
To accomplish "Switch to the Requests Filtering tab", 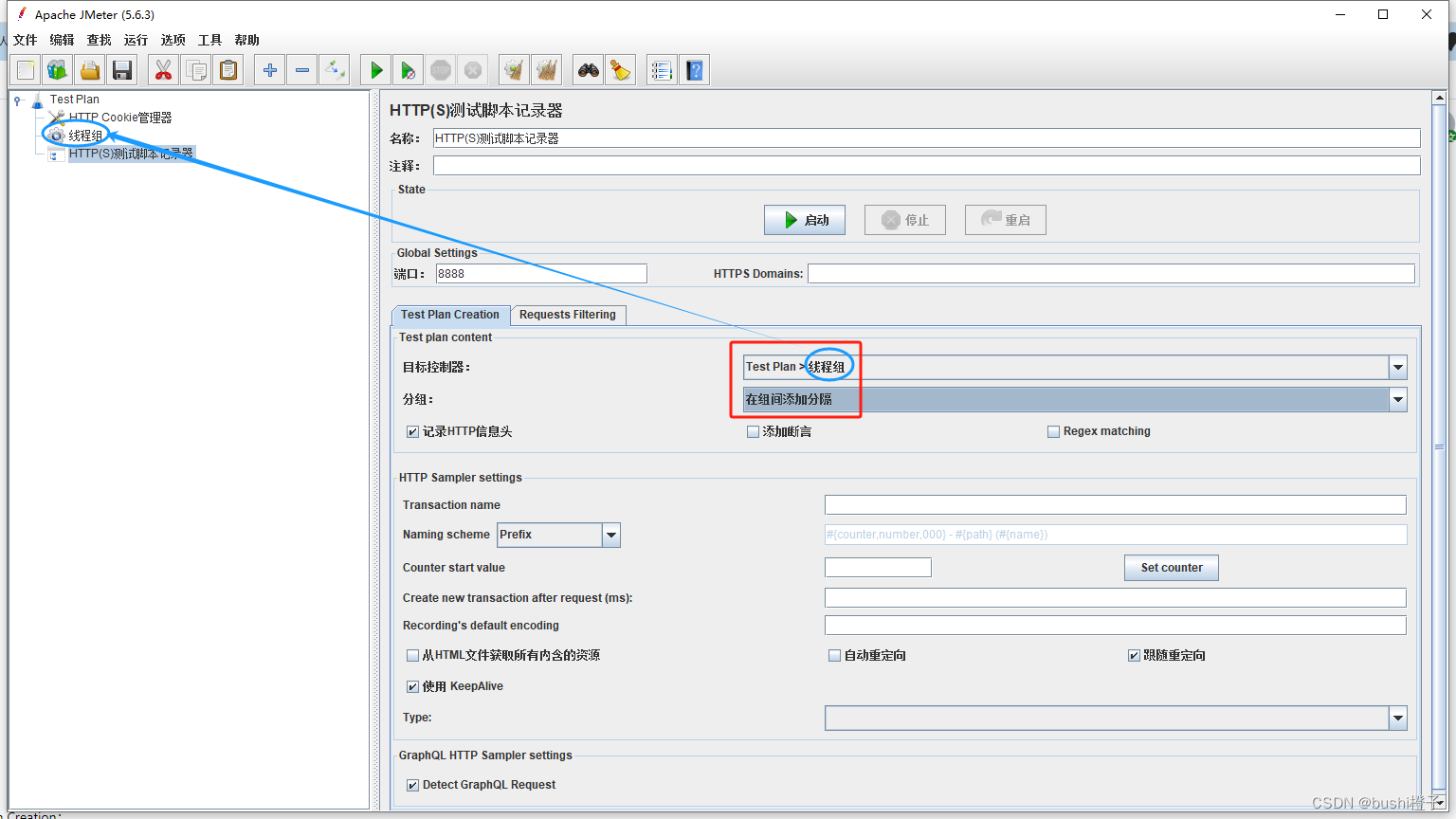I will 568,315.
